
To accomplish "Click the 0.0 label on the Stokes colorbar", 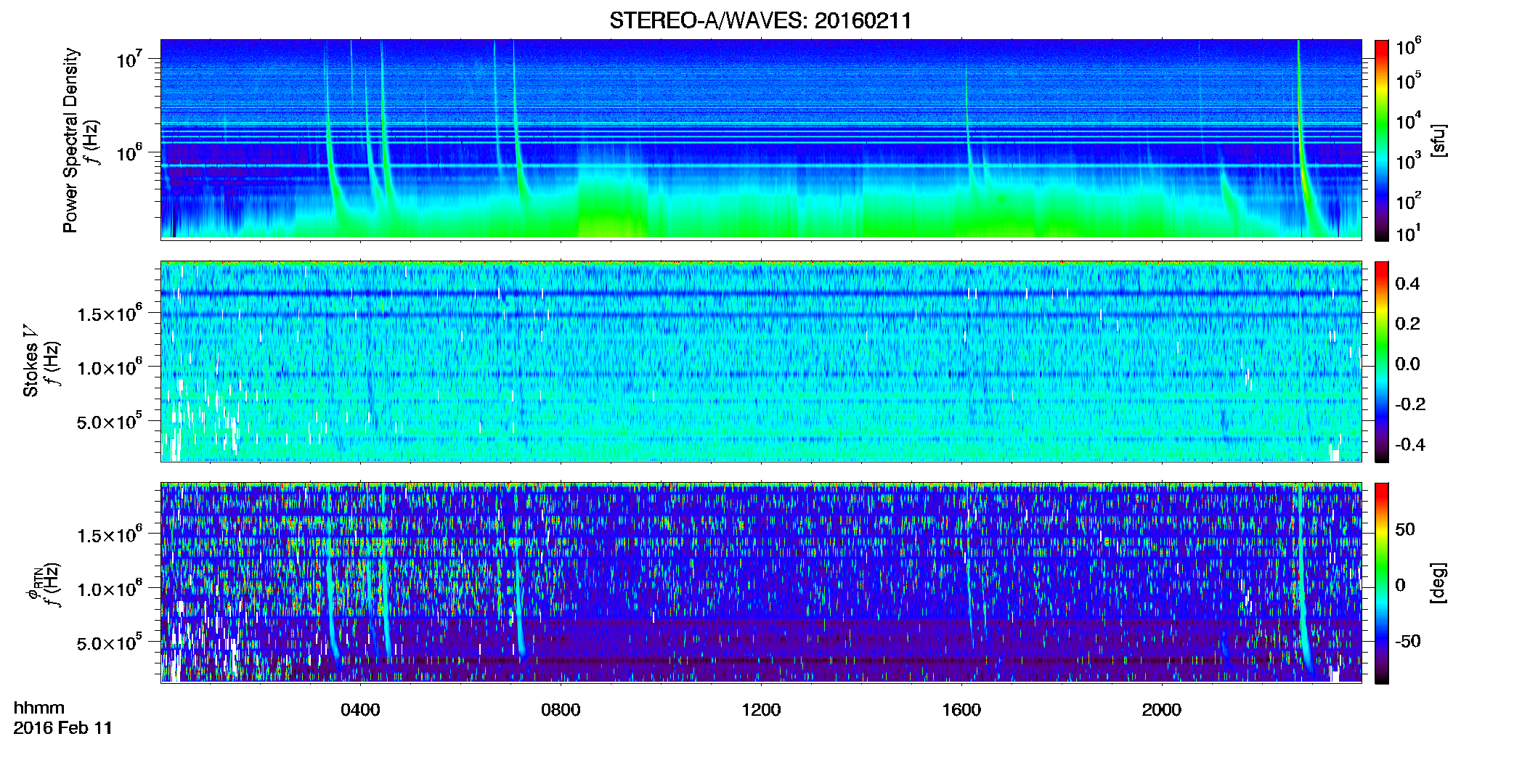I will (x=1407, y=364).
